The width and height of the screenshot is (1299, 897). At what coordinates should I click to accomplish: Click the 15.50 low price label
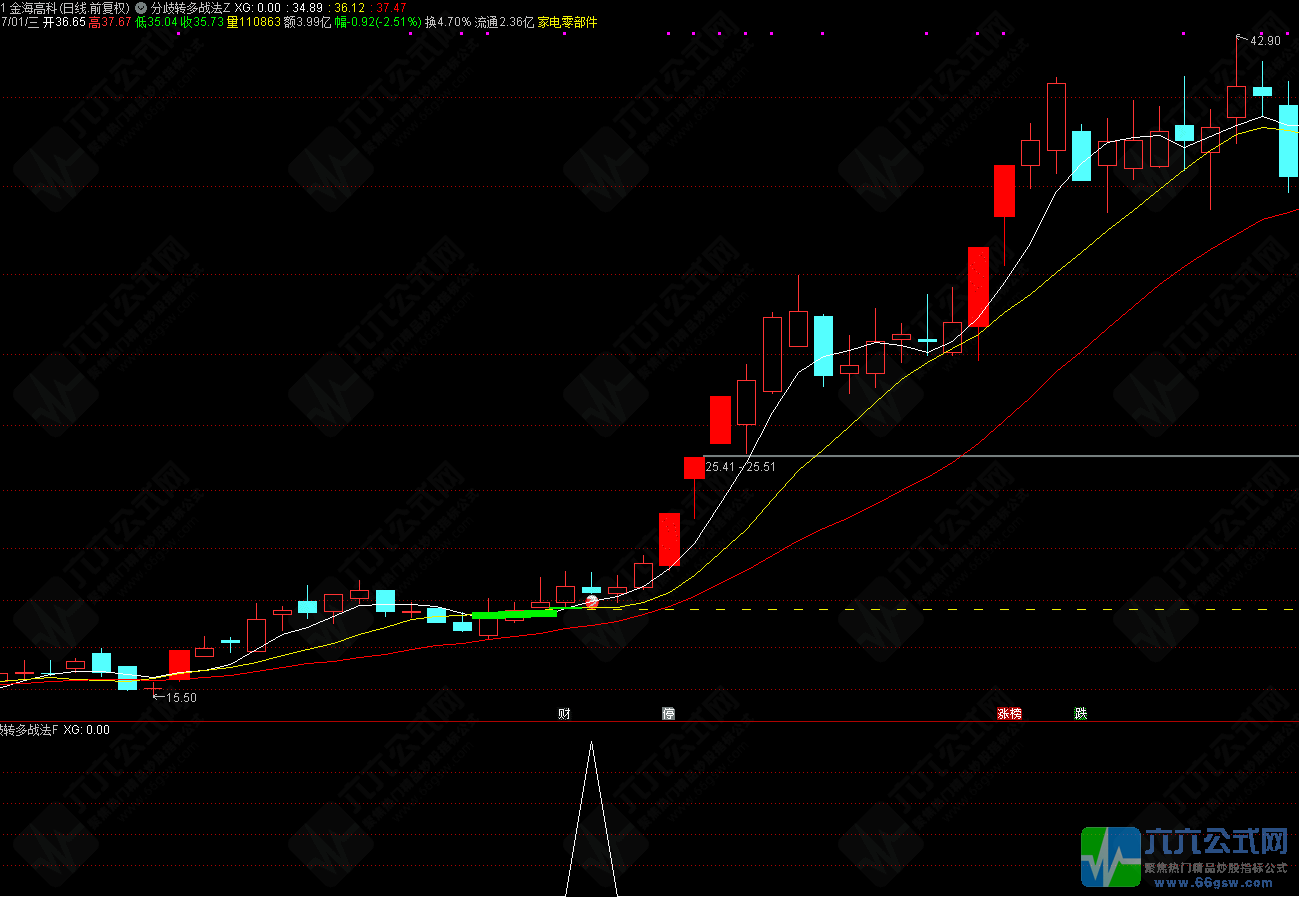[181, 697]
